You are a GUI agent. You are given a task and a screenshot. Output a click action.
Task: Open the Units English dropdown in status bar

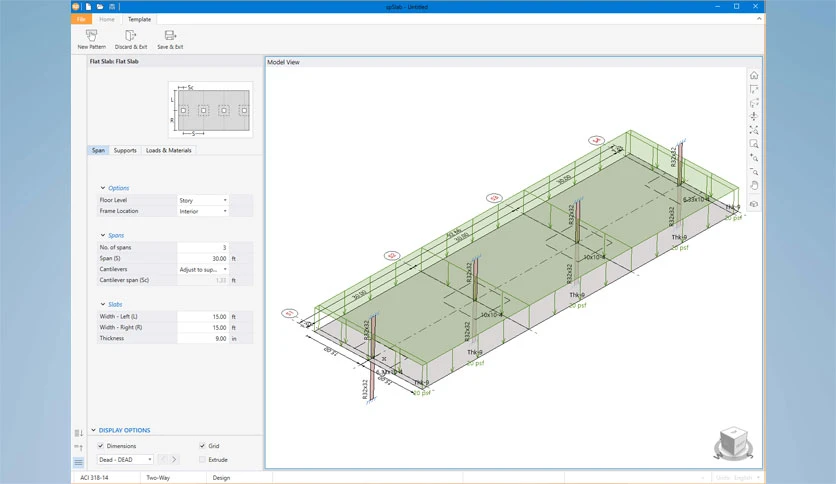click(738, 478)
